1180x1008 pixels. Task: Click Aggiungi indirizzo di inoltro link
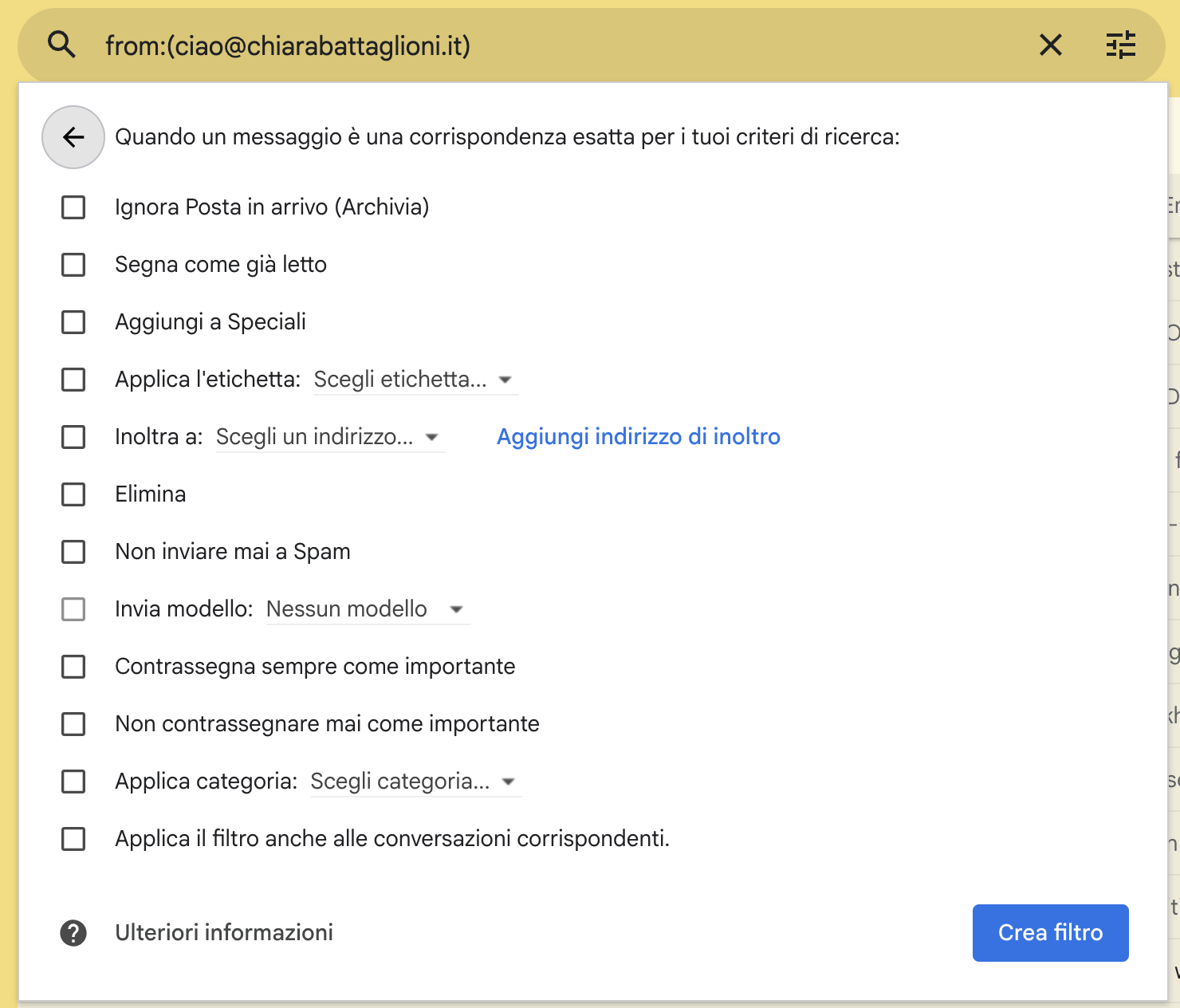pos(638,437)
